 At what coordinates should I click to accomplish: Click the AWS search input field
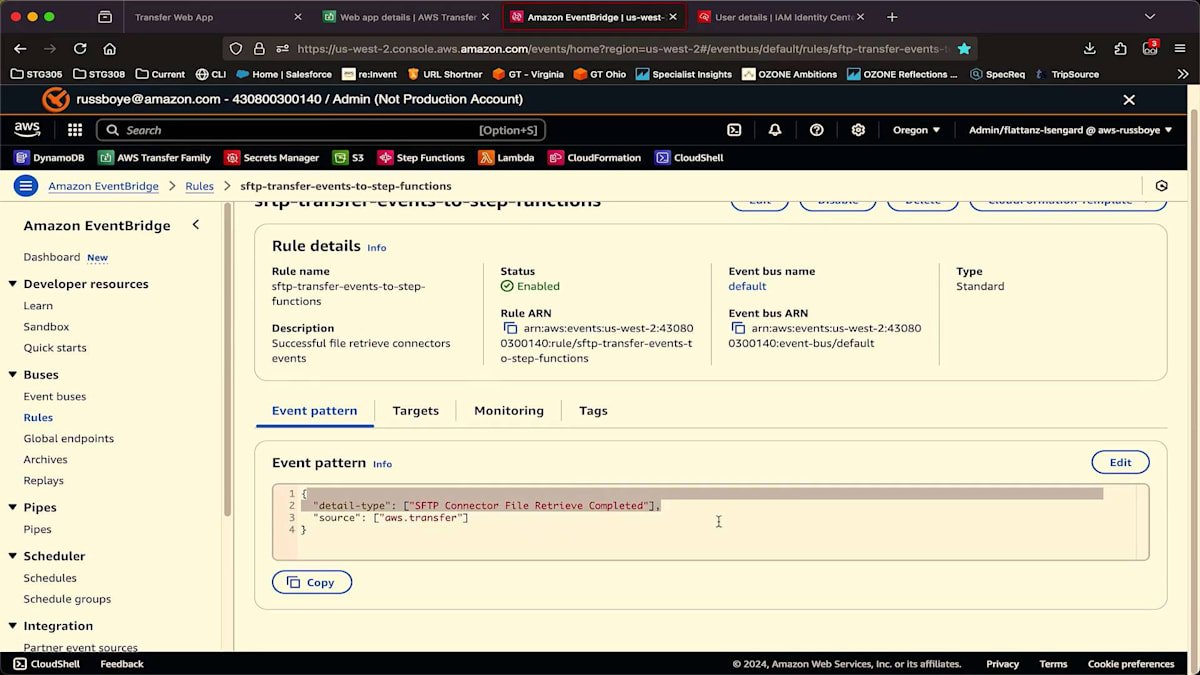click(320, 130)
